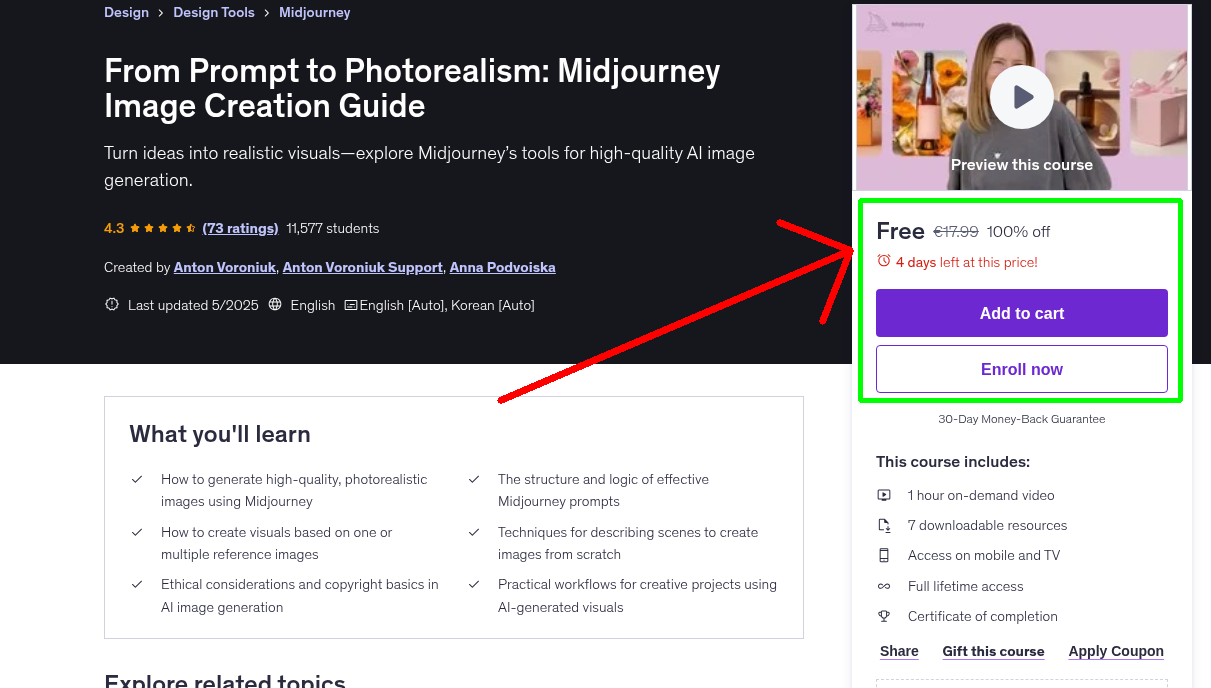This screenshot has width=1211, height=688.
Task: Click instructor Anton Voroniuk's name
Action: pos(224,267)
